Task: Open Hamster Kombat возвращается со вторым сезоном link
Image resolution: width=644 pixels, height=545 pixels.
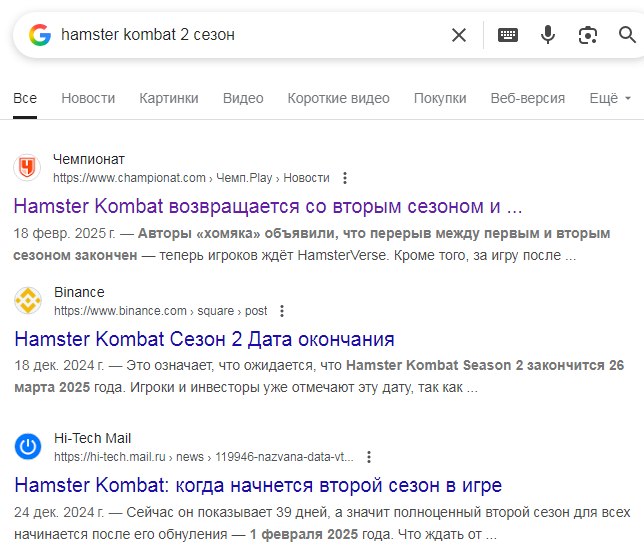Action: (x=268, y=206)
